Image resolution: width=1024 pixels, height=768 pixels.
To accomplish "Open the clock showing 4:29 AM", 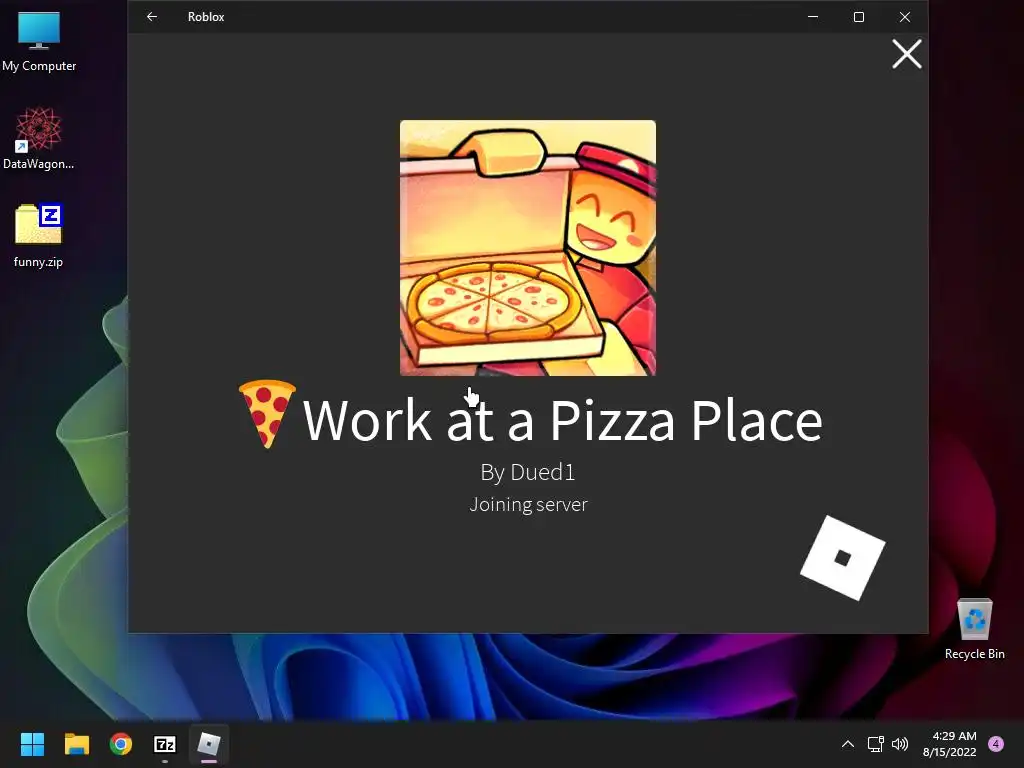I will [x=950, y=744].
